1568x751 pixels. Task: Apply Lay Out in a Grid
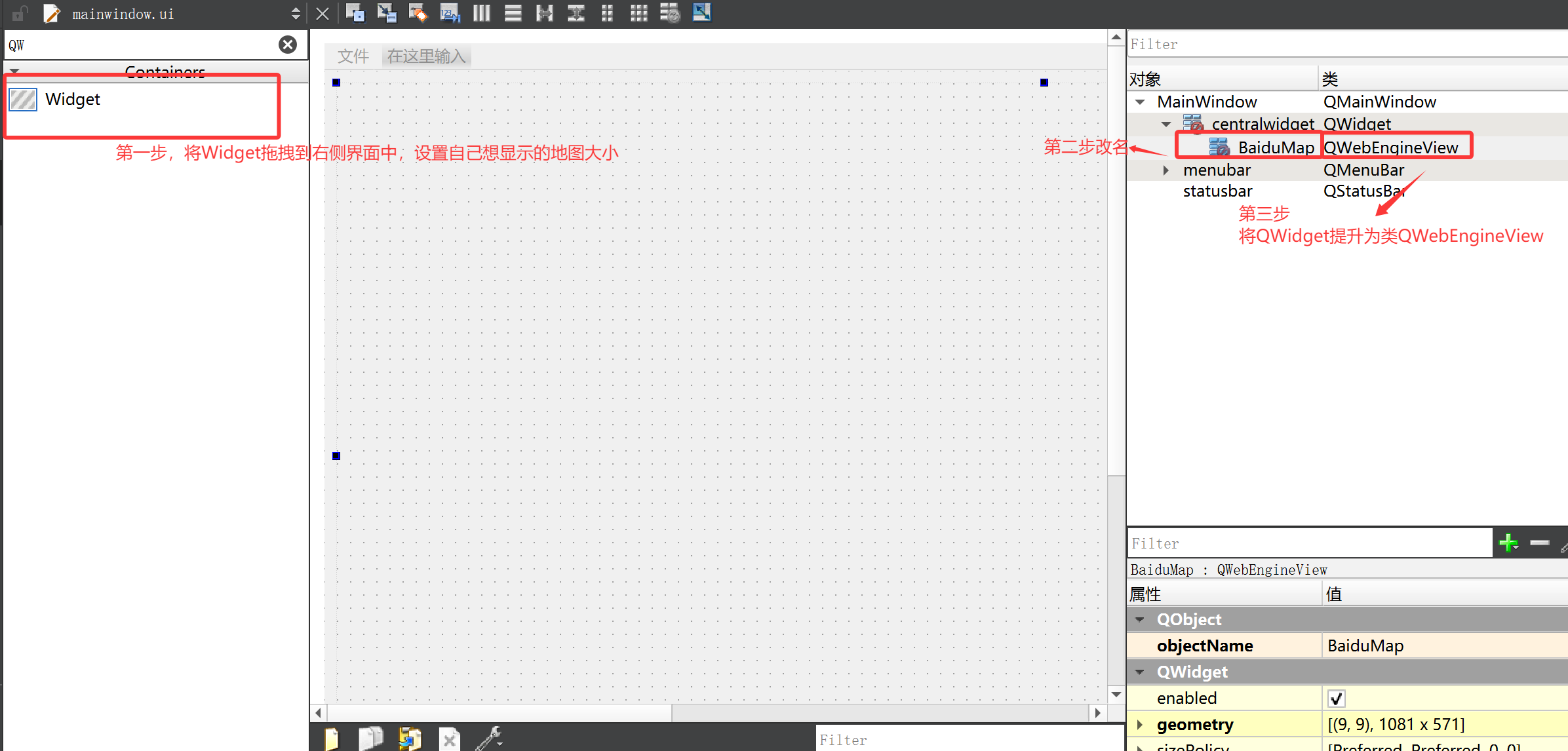coord(639,12)
